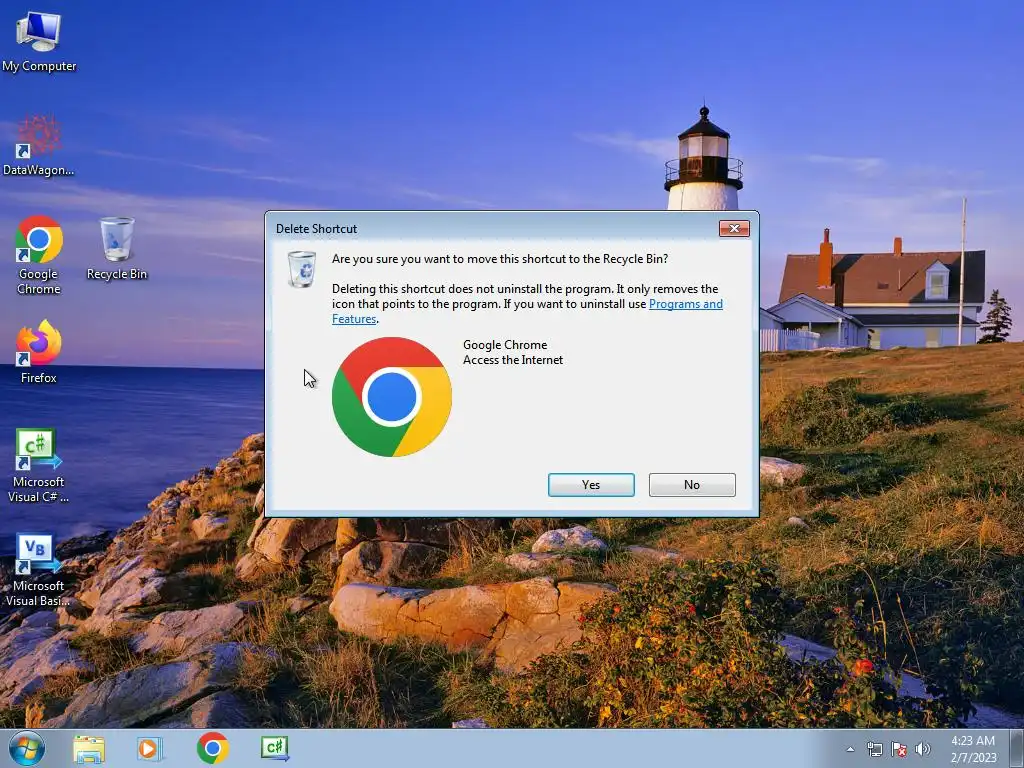Click the network tray icon
Screen dimensions: 1024x768
(x=874, y=750)
